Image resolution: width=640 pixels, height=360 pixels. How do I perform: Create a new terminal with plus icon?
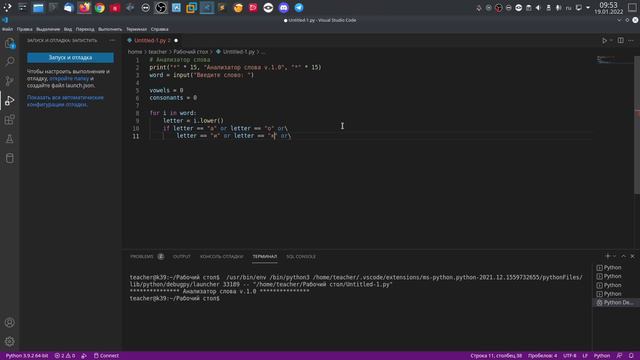[607, 256]
